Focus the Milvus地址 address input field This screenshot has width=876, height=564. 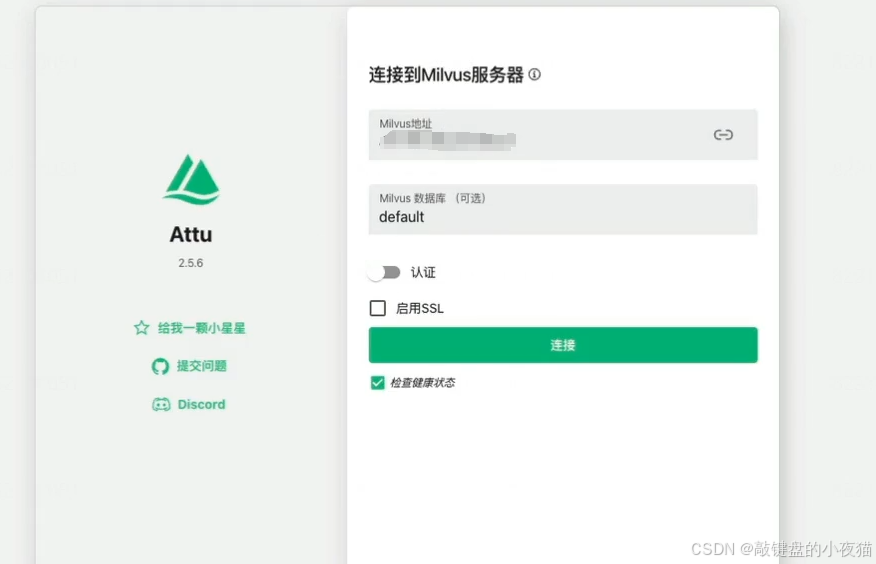click(x=563, y=135)
